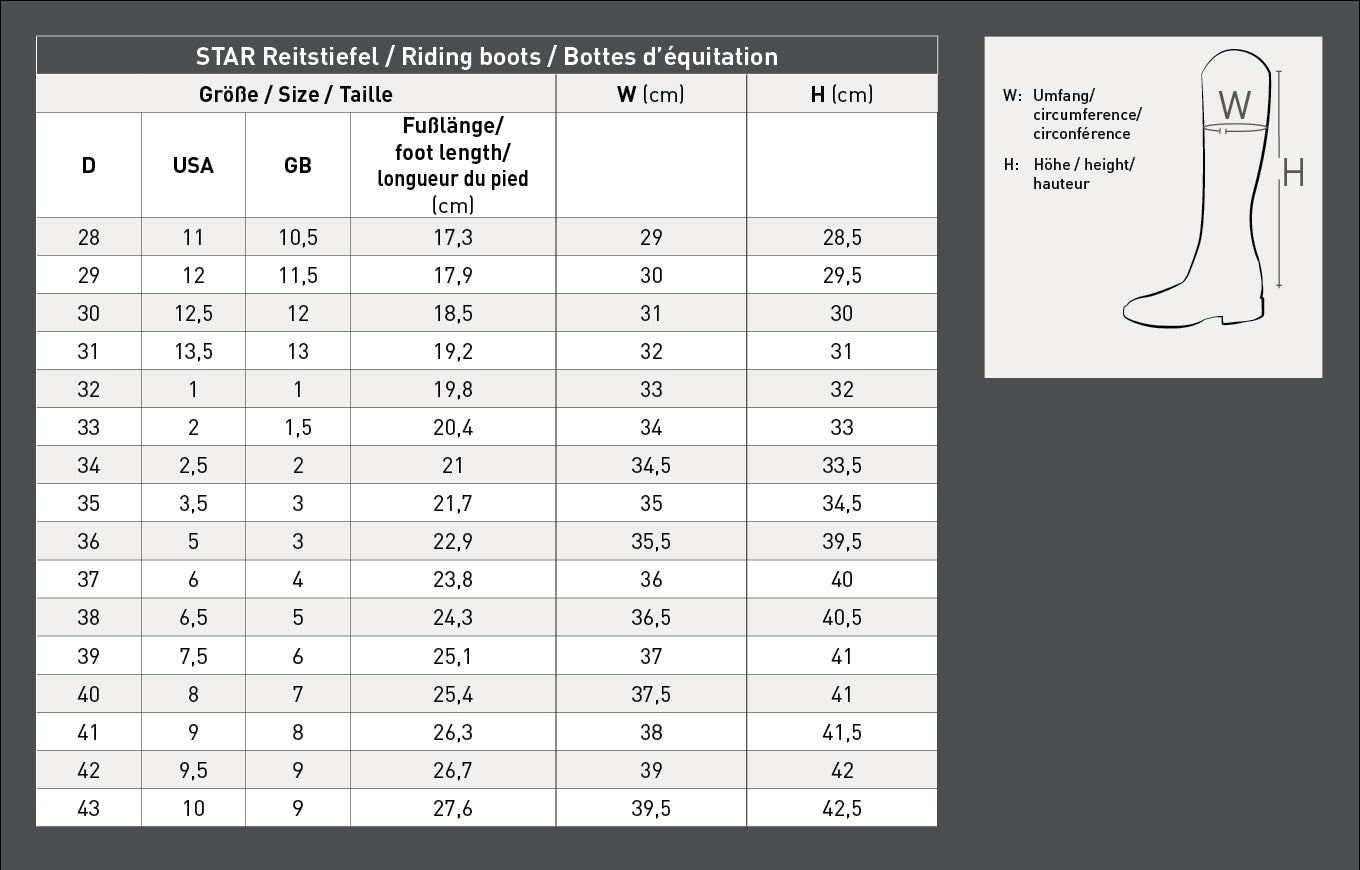The height and width of the screenshot is (870, 1360).
Task: Select the height value 42,5 cell
Action: [842, 808]
